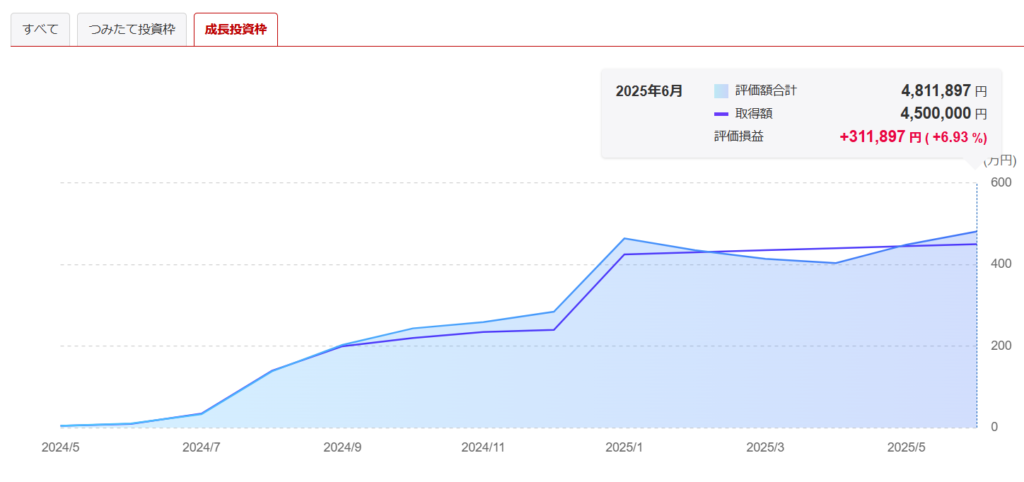Image resolution: width=1024 pixels, height=482 pixels.
Task: Click the purple 取得額 legend line
Action: (x=721, y=114)
